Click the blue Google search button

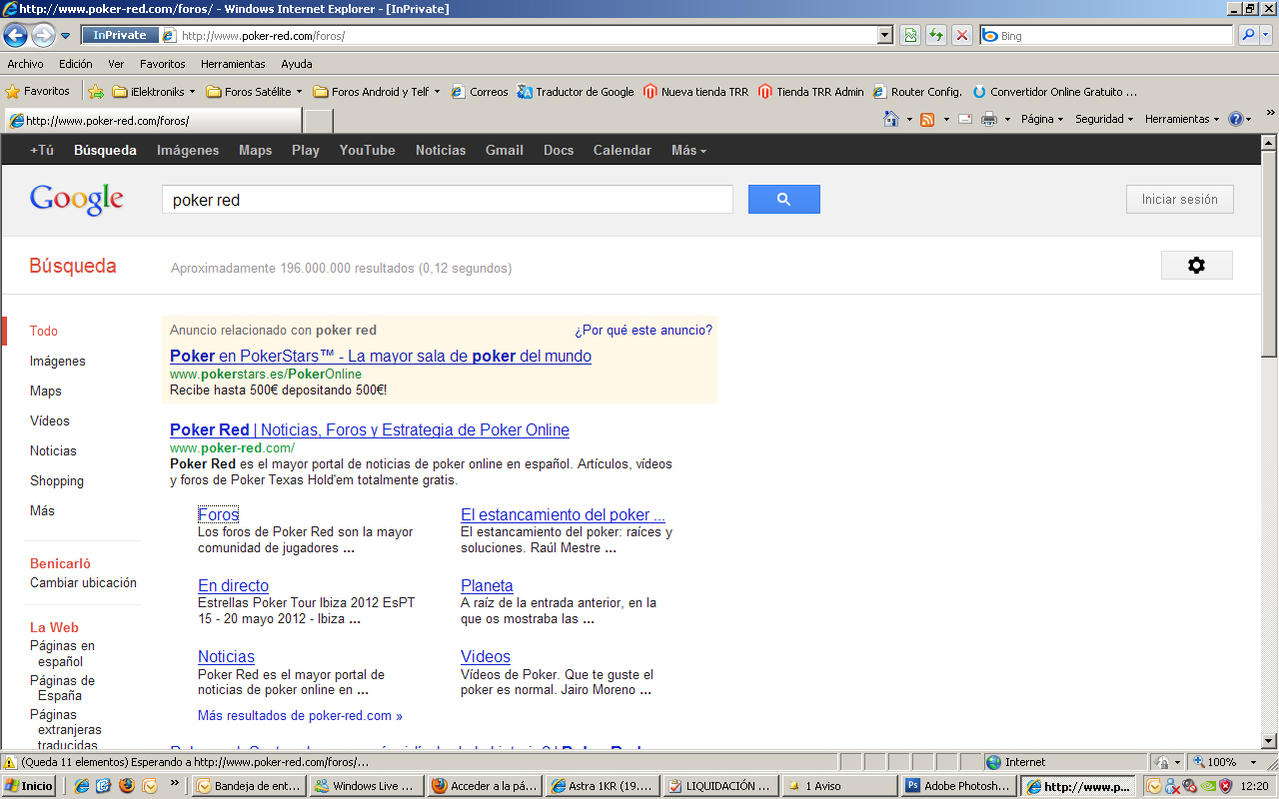784,199
